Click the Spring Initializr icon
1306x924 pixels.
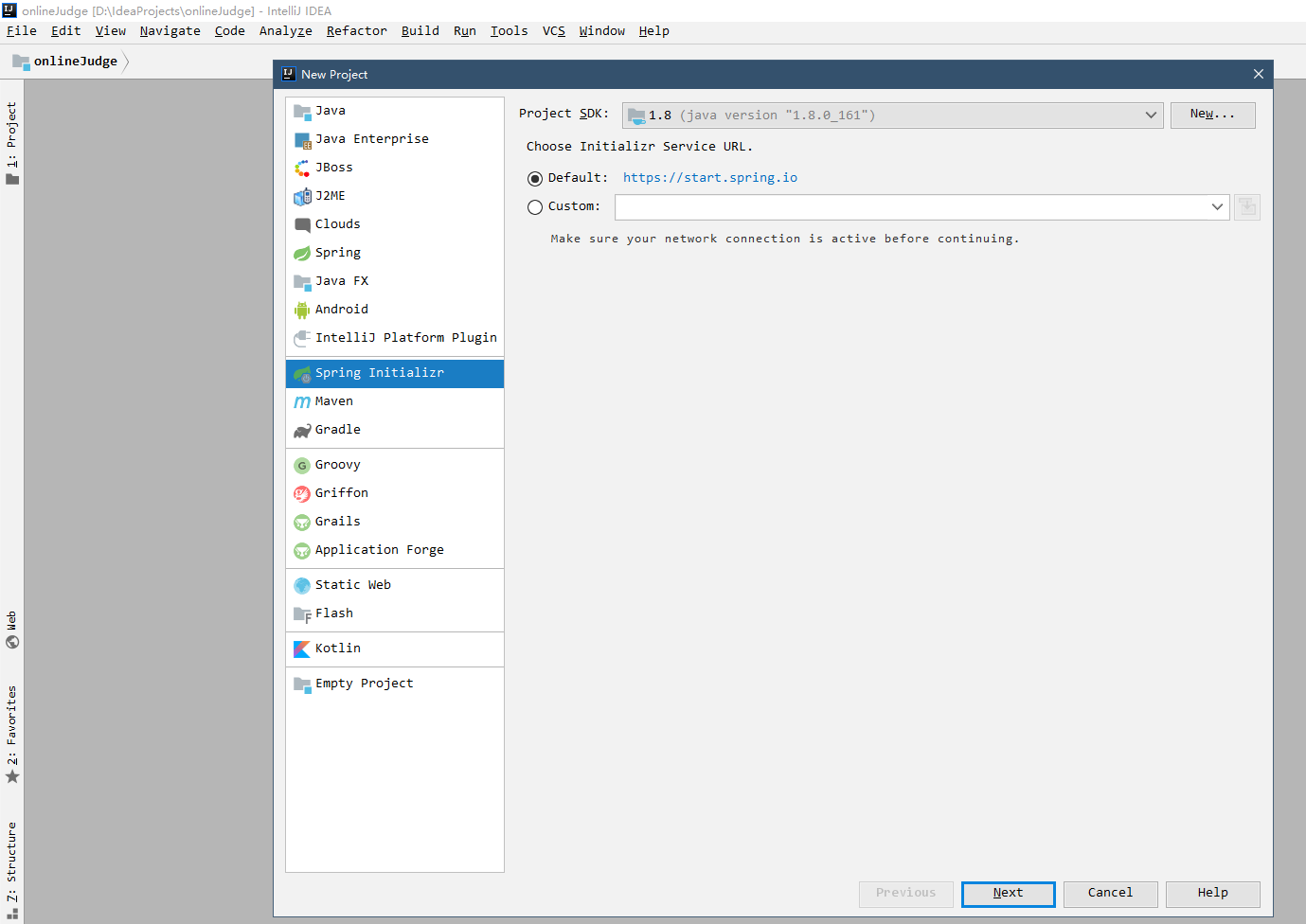302,374
